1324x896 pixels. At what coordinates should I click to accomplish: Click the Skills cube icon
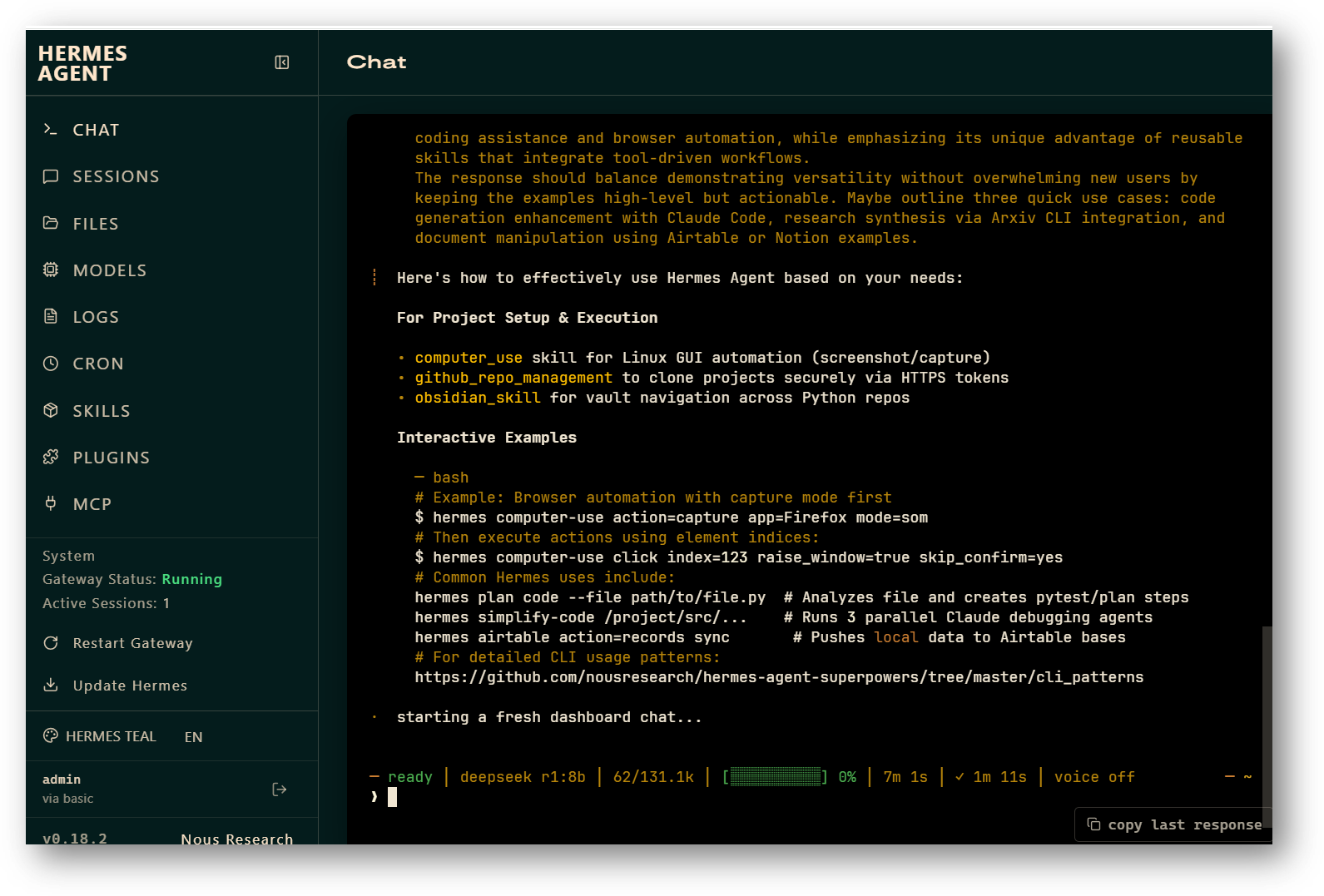(51, 410)
